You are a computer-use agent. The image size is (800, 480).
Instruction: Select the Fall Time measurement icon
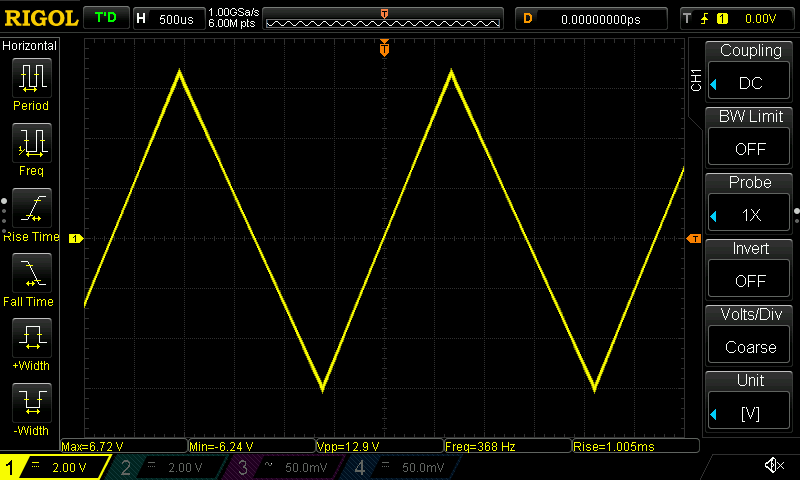[32, 273]
